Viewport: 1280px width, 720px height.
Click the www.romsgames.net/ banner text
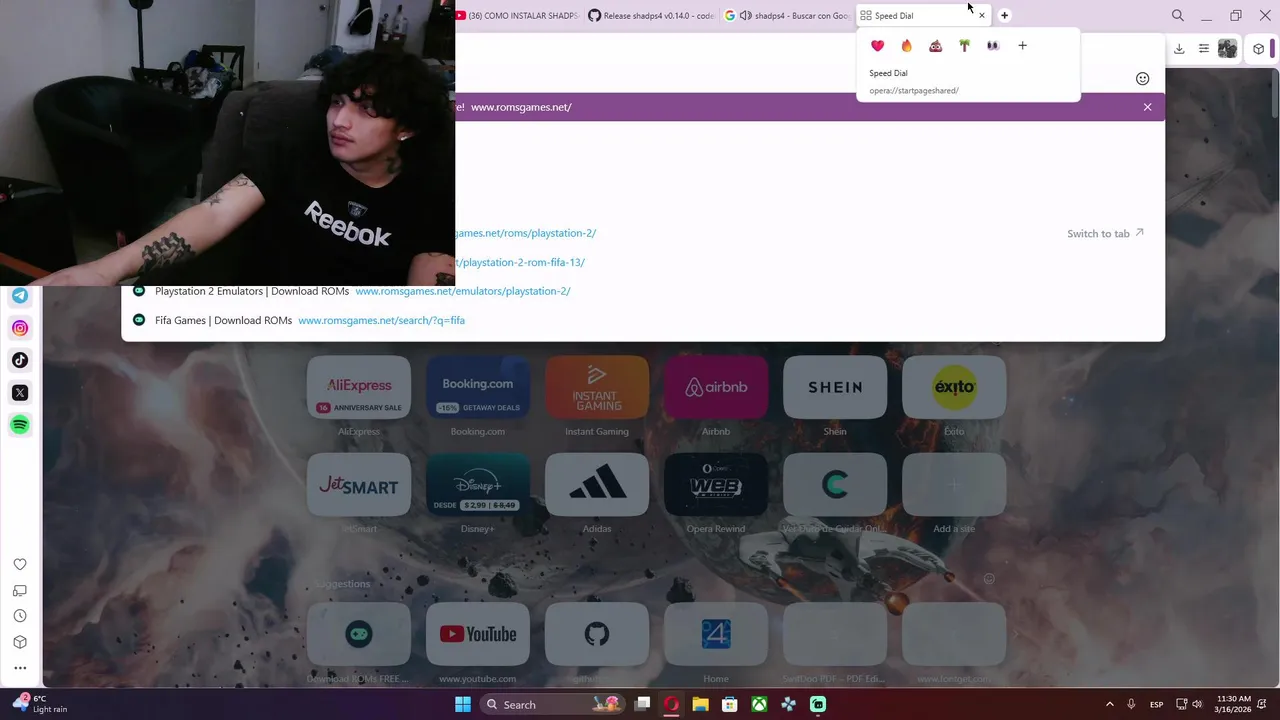click(521, 107)
